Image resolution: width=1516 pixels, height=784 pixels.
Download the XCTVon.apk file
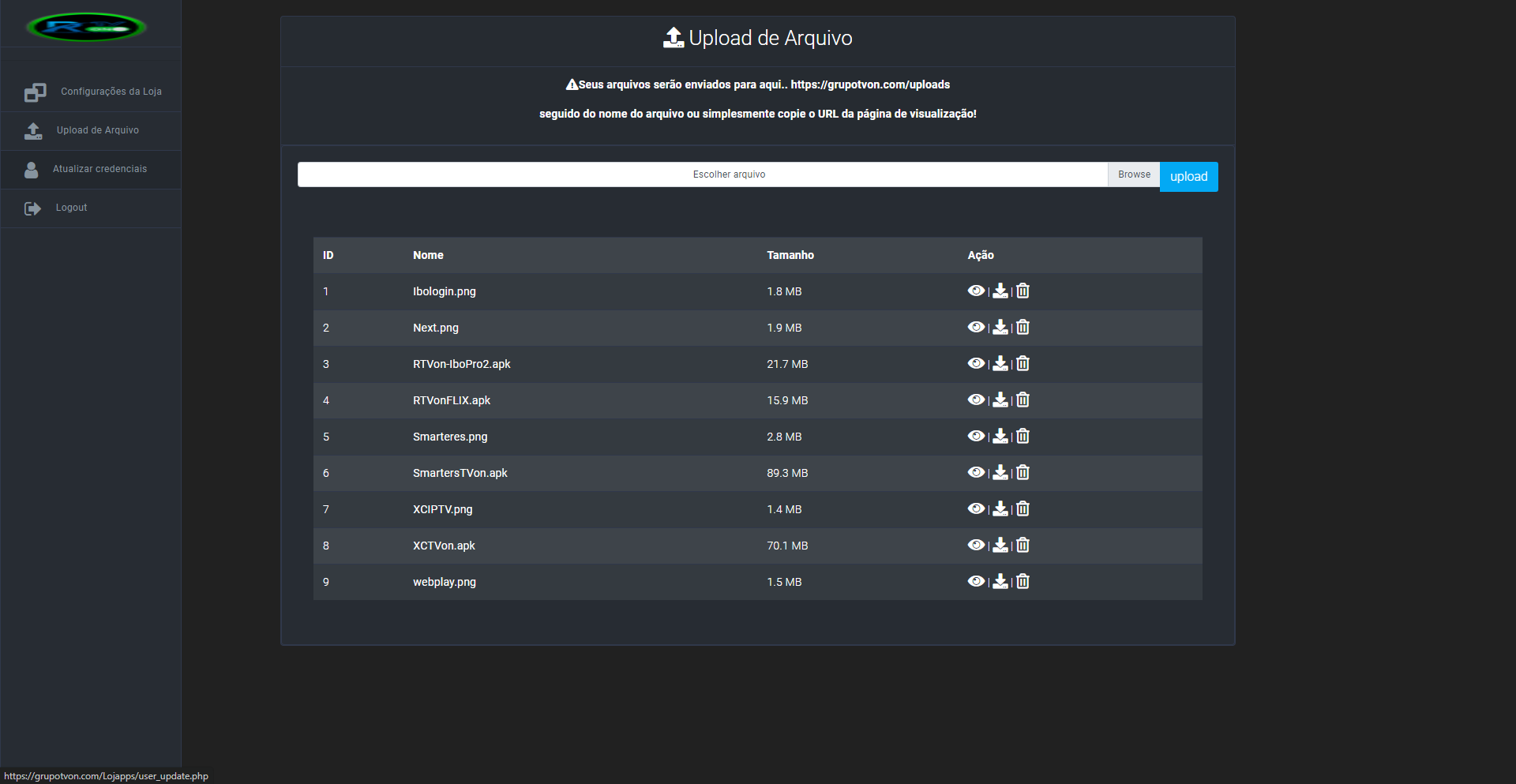pyautogui.click(x=1000, y=546)
